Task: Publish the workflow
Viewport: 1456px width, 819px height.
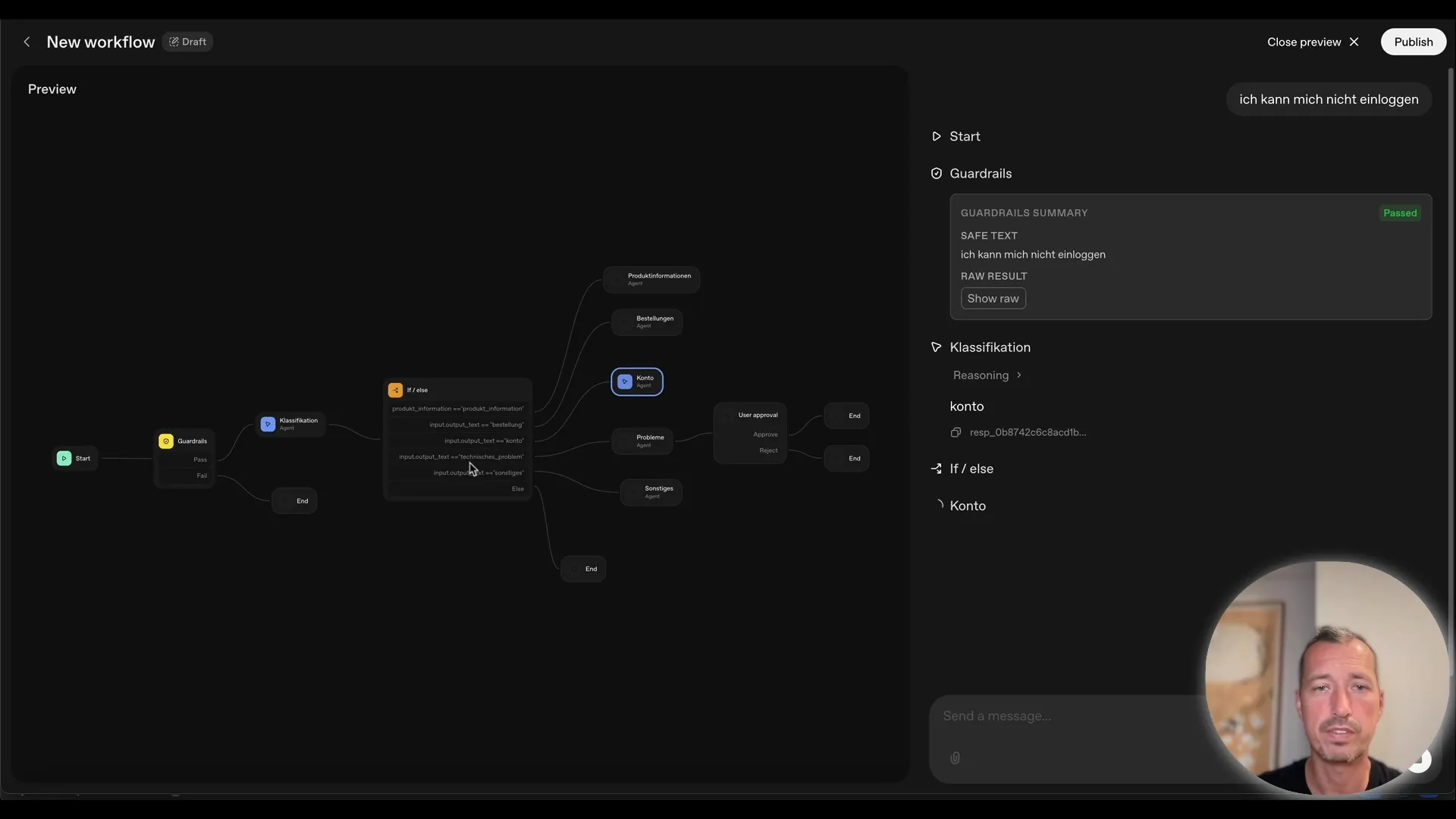Action: pos(1413,42)
